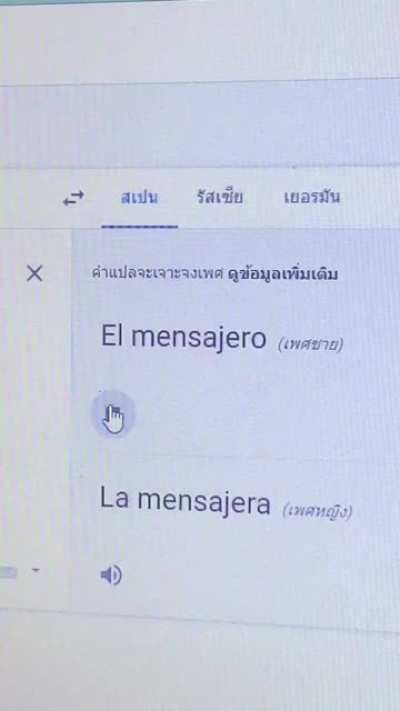Click the La mensajera translation text
The width and height of the screenshot is (400, 711).
point(185,501)
